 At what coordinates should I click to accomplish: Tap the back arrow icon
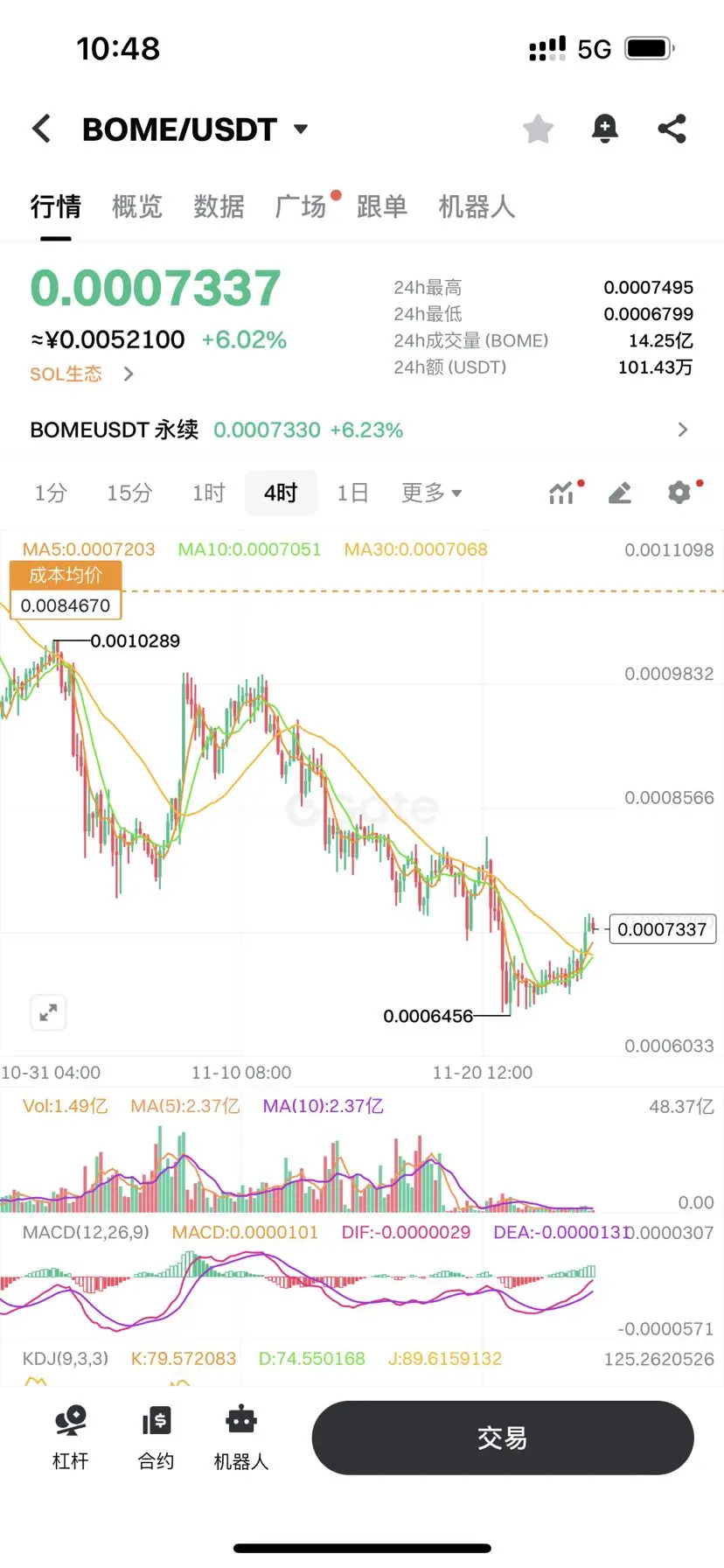(41, 129)
